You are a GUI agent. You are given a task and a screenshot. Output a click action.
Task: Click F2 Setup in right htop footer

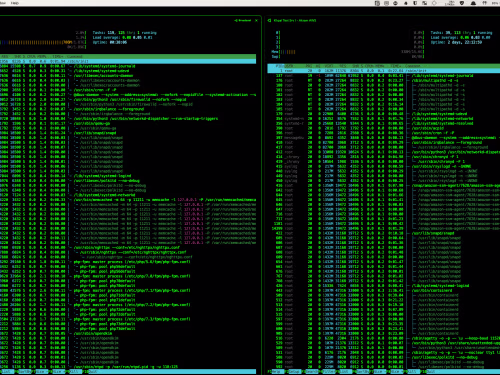coord(292,371)
